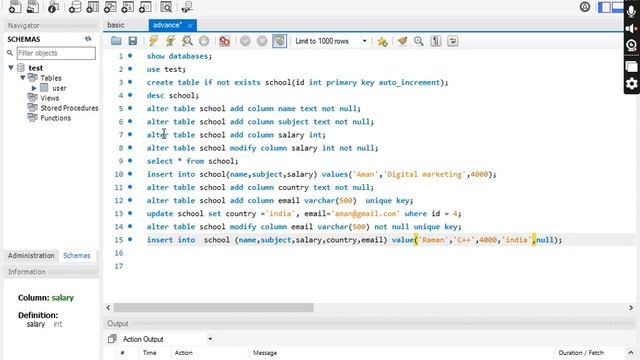Open the object inspector info icon
Image resolution: width=640 pixels, height=360 pixels.
pos(53,7)
